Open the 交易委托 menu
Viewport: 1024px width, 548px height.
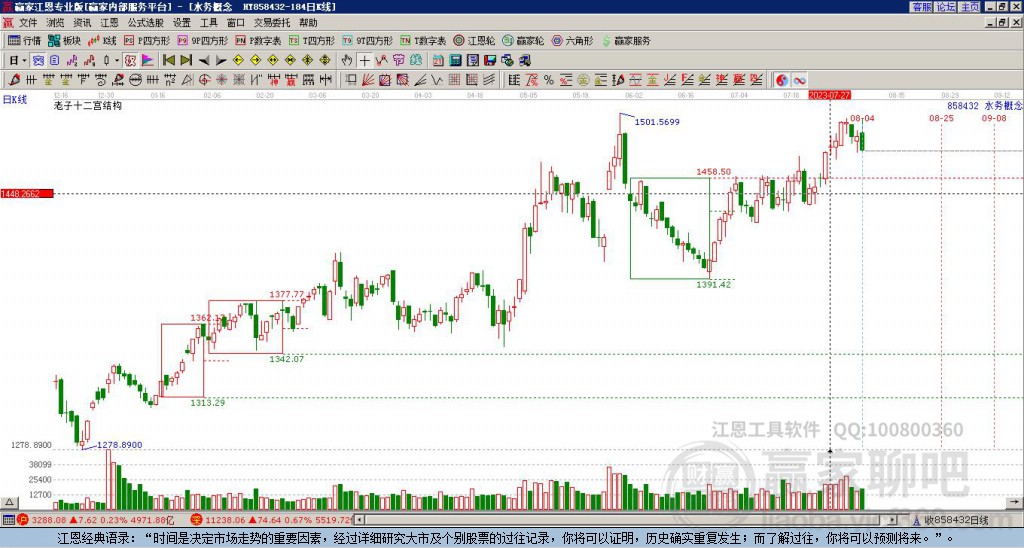click(272, 23)
